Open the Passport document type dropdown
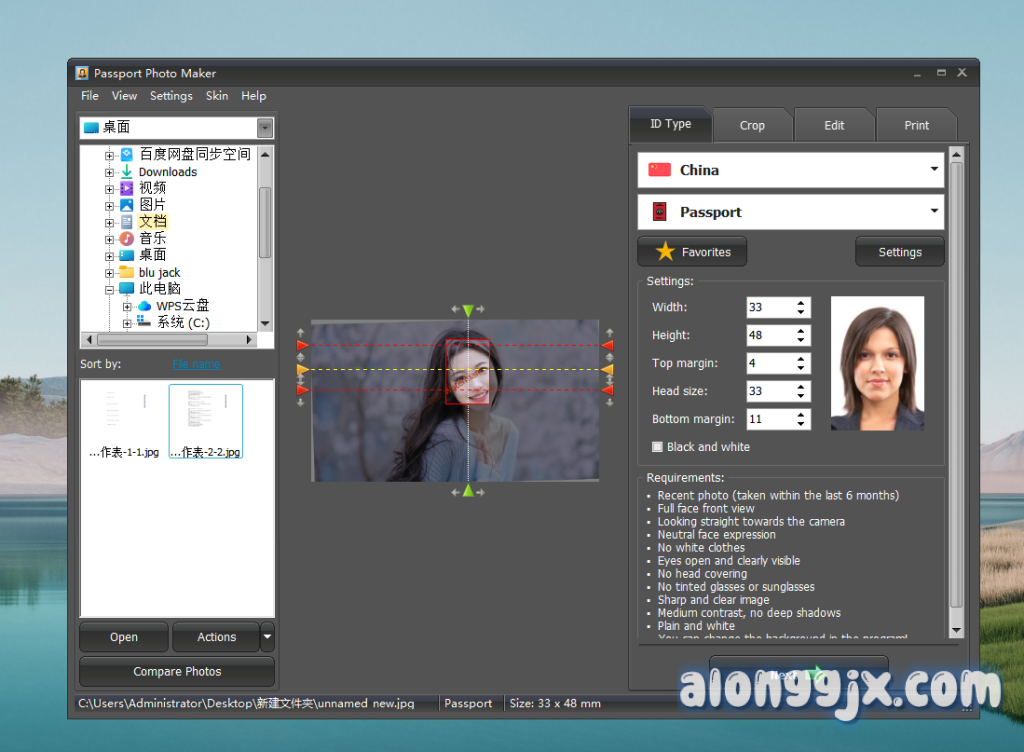 [934, 212]
